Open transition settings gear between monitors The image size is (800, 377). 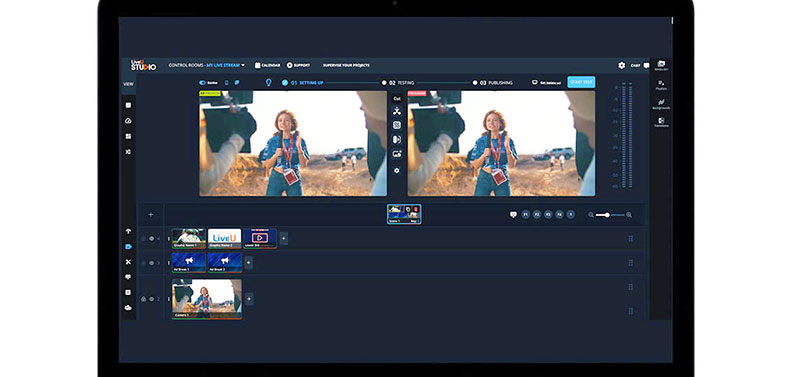pyautogui.click(x=396, y=170)
